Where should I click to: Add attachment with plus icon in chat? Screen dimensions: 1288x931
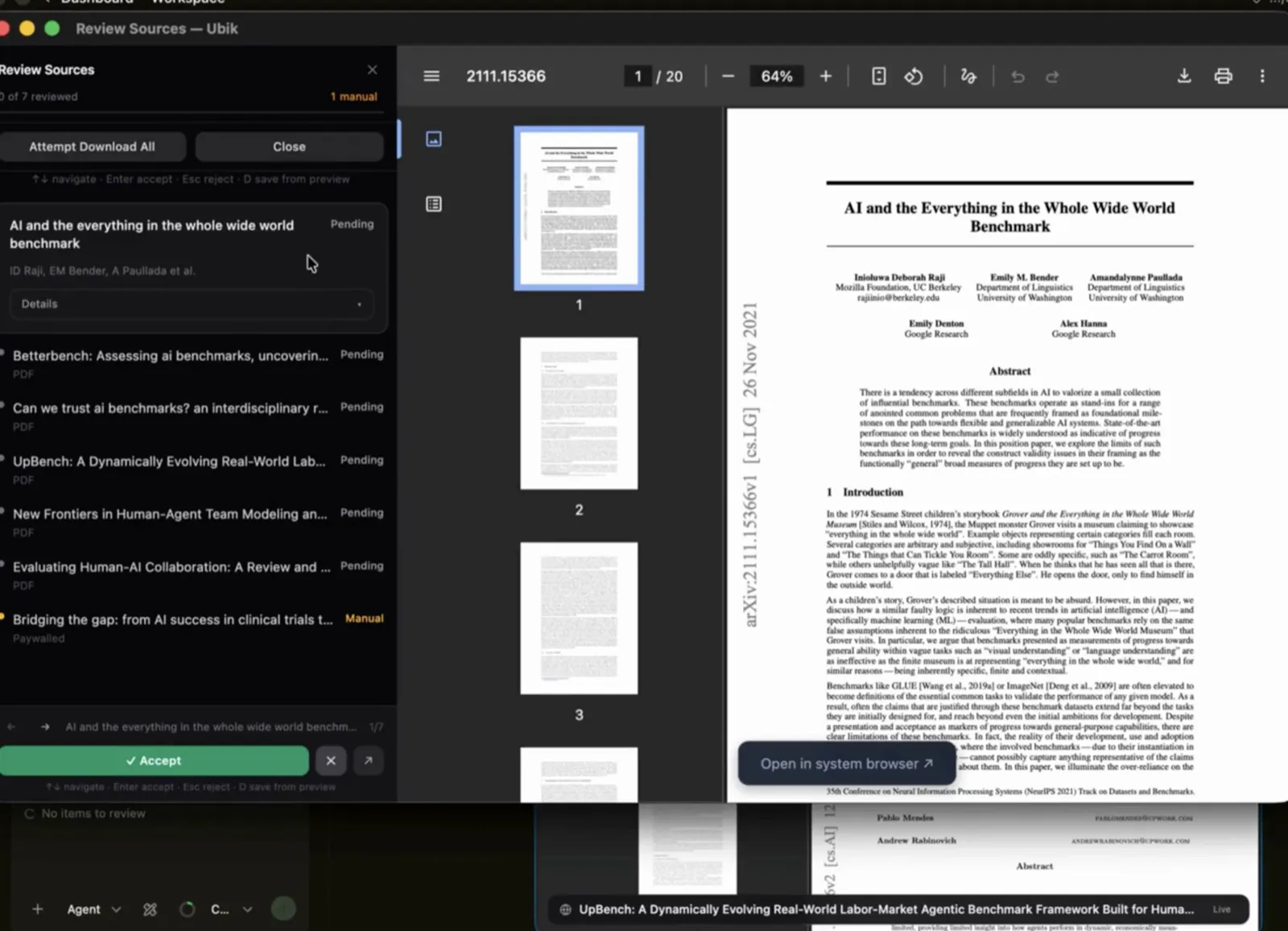click(37, 909)
